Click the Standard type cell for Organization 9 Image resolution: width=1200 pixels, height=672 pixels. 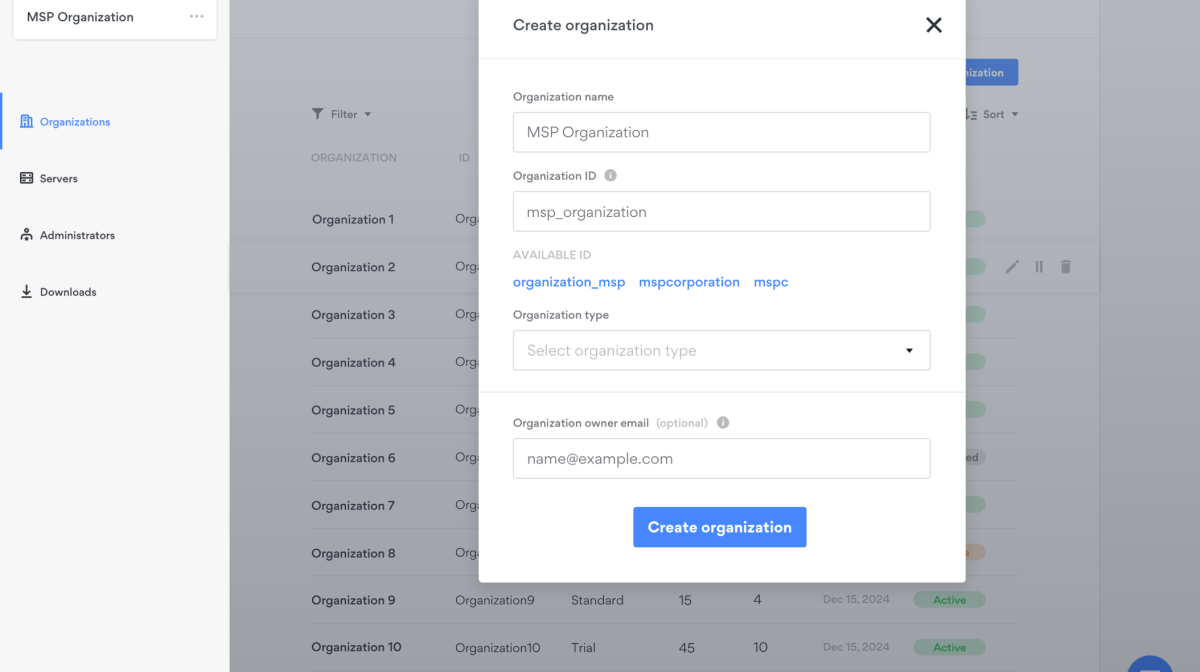tap(597, 600)
